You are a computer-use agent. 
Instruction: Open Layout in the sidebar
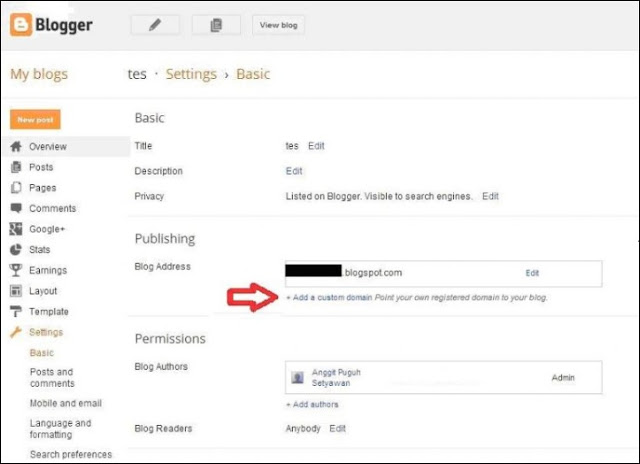43,291
